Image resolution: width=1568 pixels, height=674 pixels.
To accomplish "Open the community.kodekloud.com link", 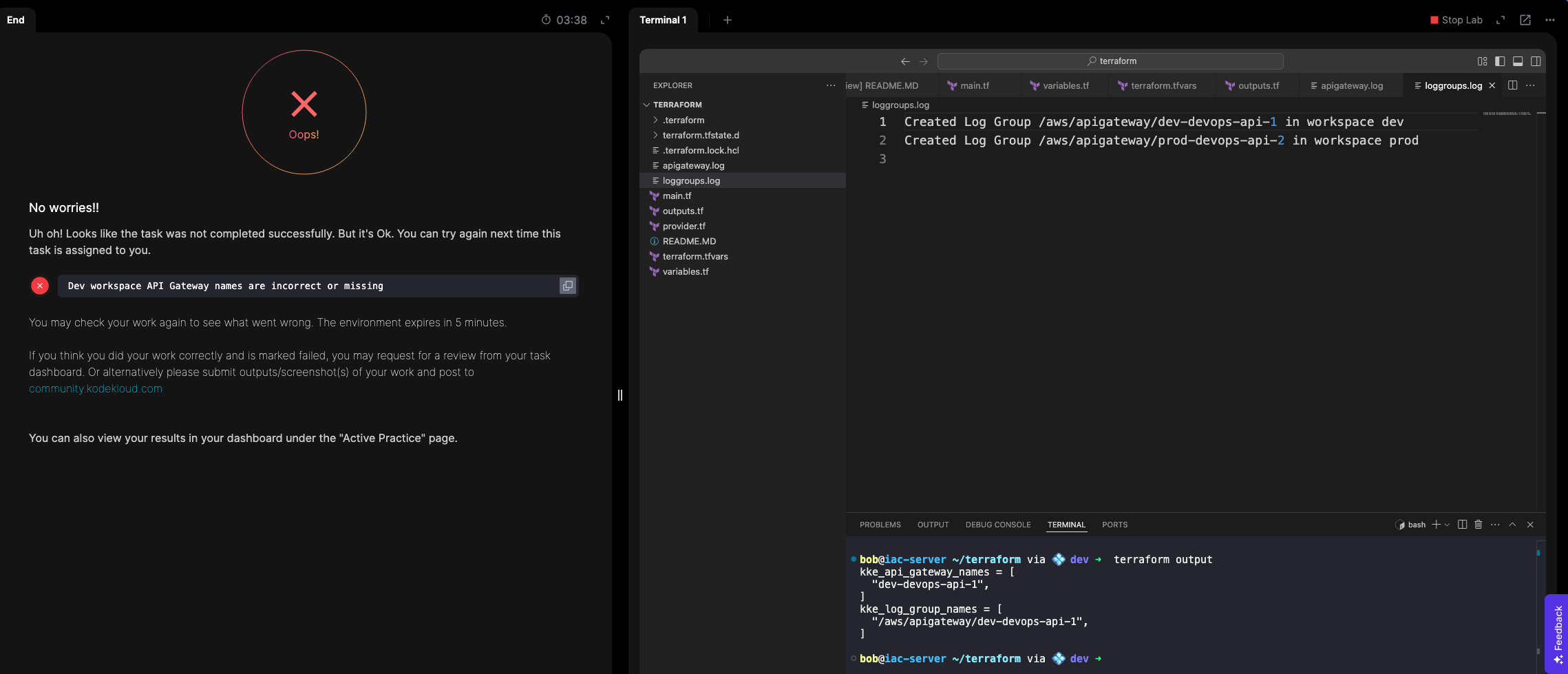I will [x=96, y=388].
